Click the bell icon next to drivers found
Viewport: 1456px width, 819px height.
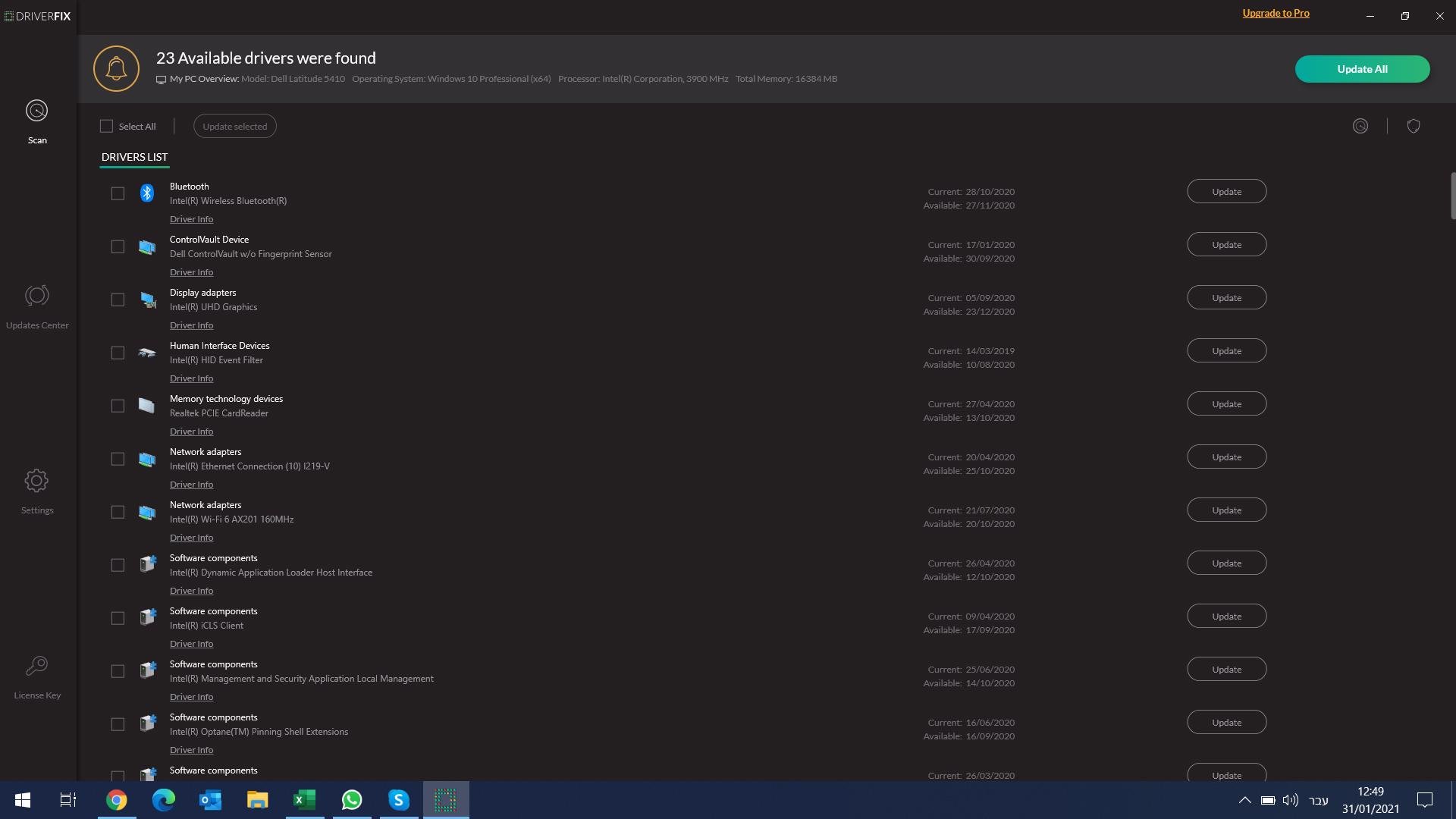(x=115, y=67)
